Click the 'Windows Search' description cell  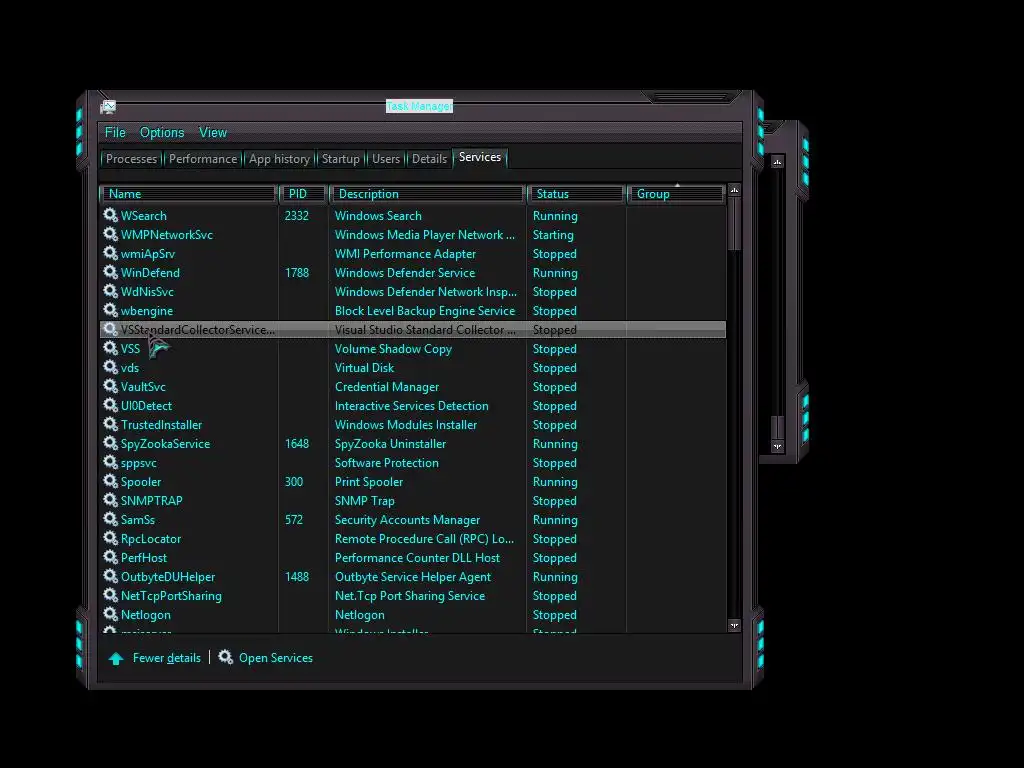378,216
